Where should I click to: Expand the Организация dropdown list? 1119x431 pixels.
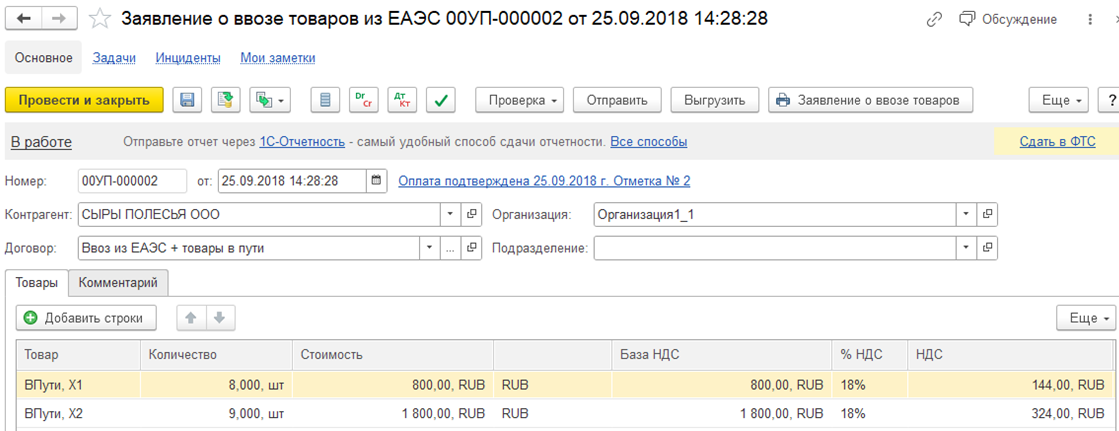point(965,214)
